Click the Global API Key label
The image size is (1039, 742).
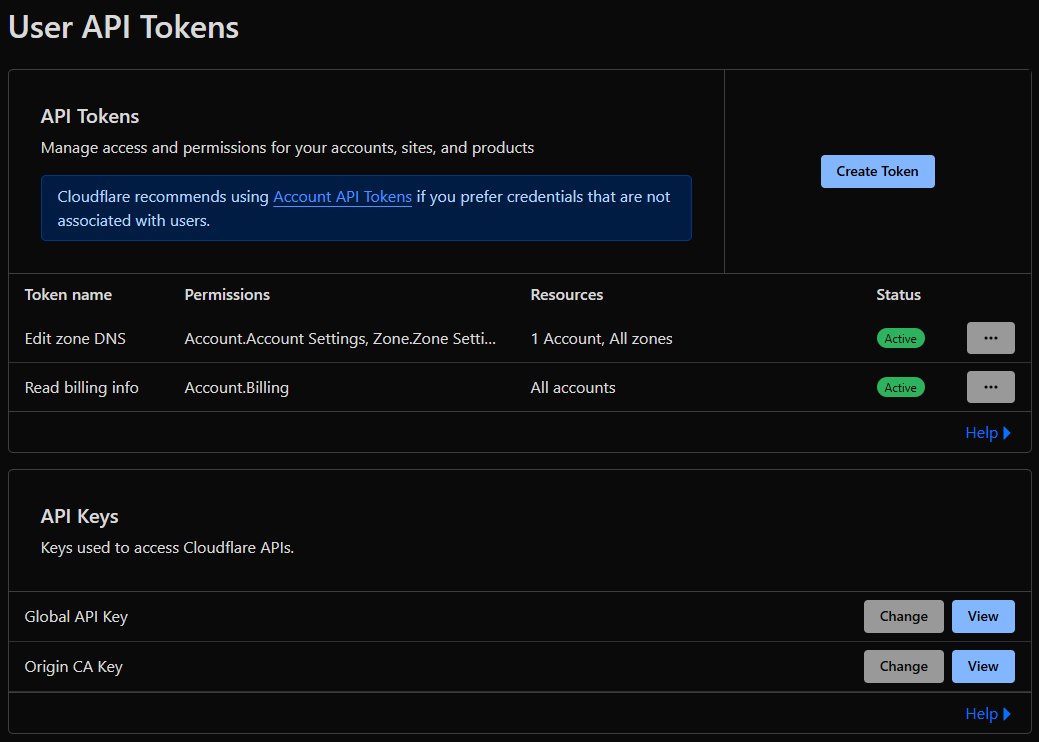click(x=76, y=617)
